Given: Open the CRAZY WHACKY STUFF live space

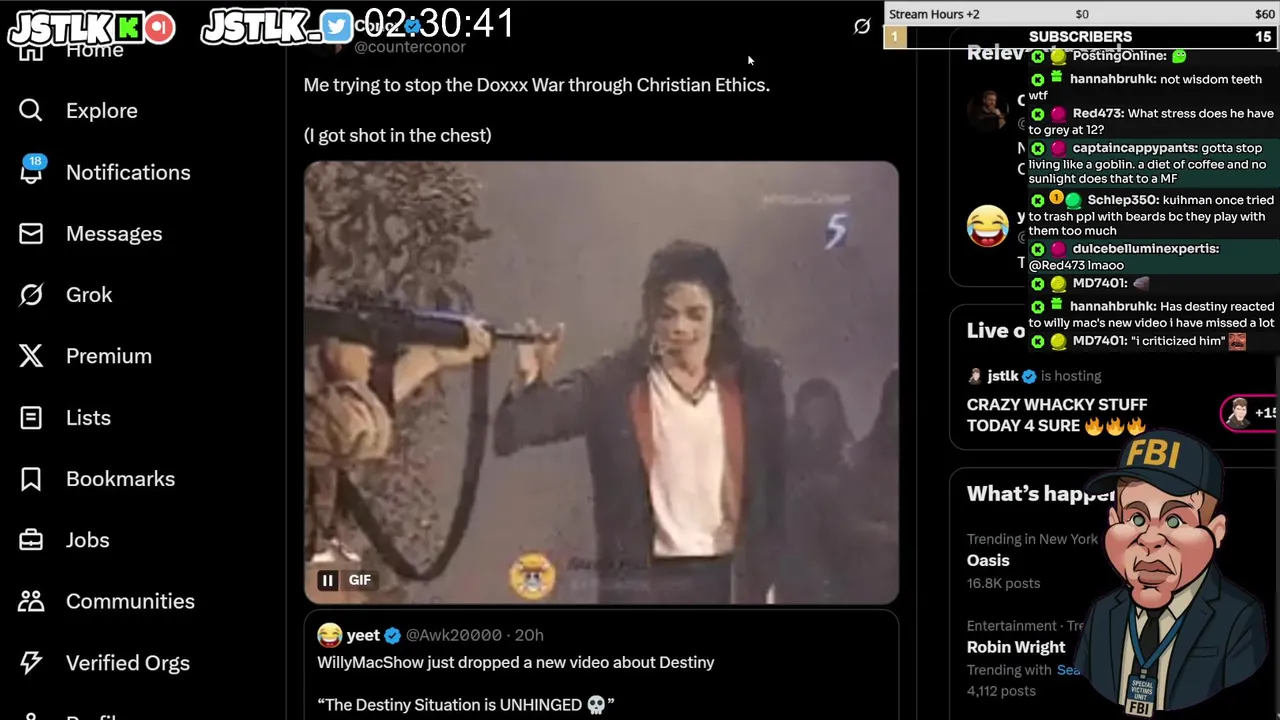Looking at the screenshot, I should [x=1057, y=415].
